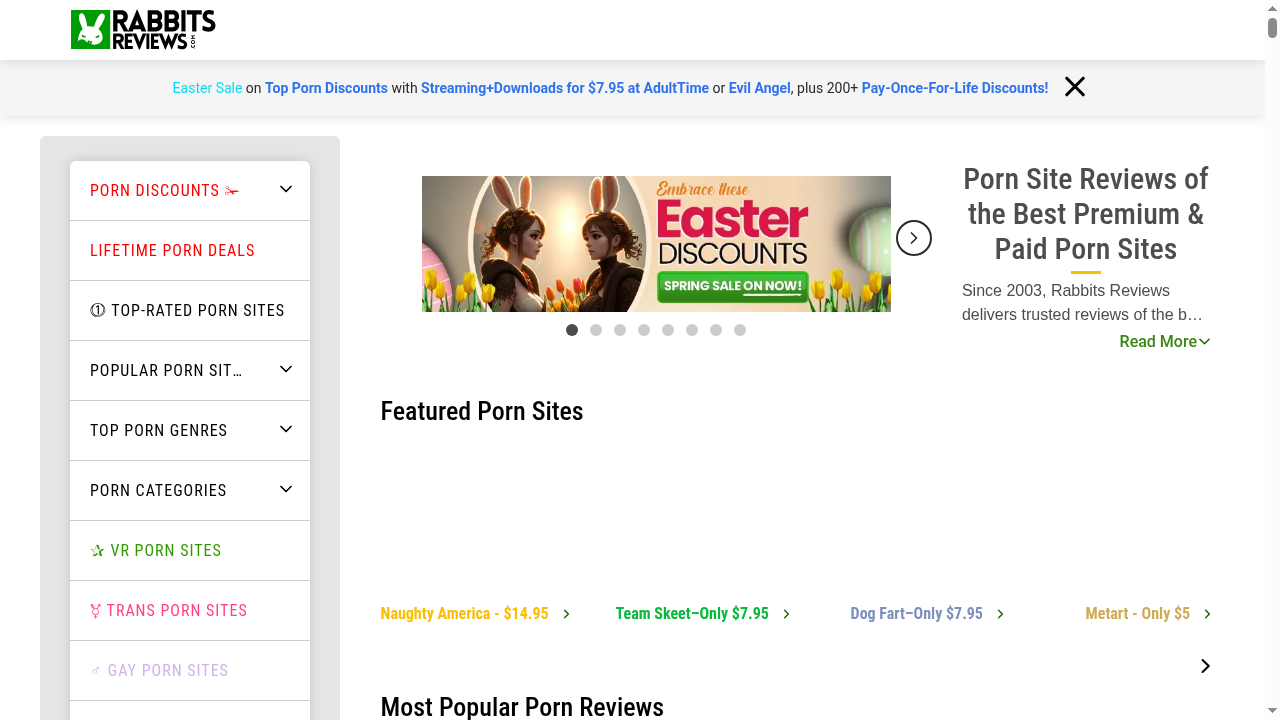Select the third carousel indicator dot
This screenshot has width=1280, height=720.
point(620,330)
